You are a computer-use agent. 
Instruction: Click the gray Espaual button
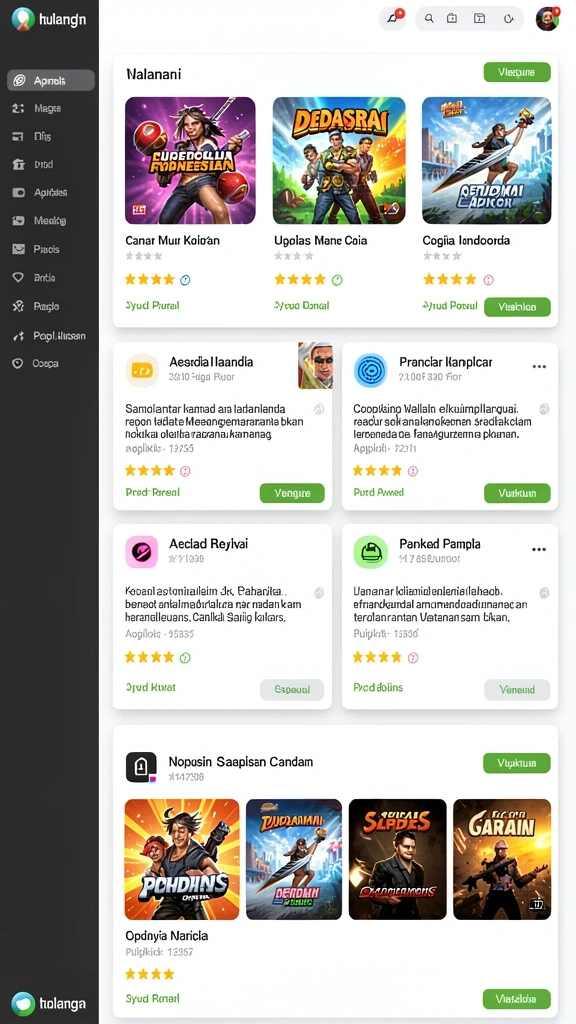(292, 690)
